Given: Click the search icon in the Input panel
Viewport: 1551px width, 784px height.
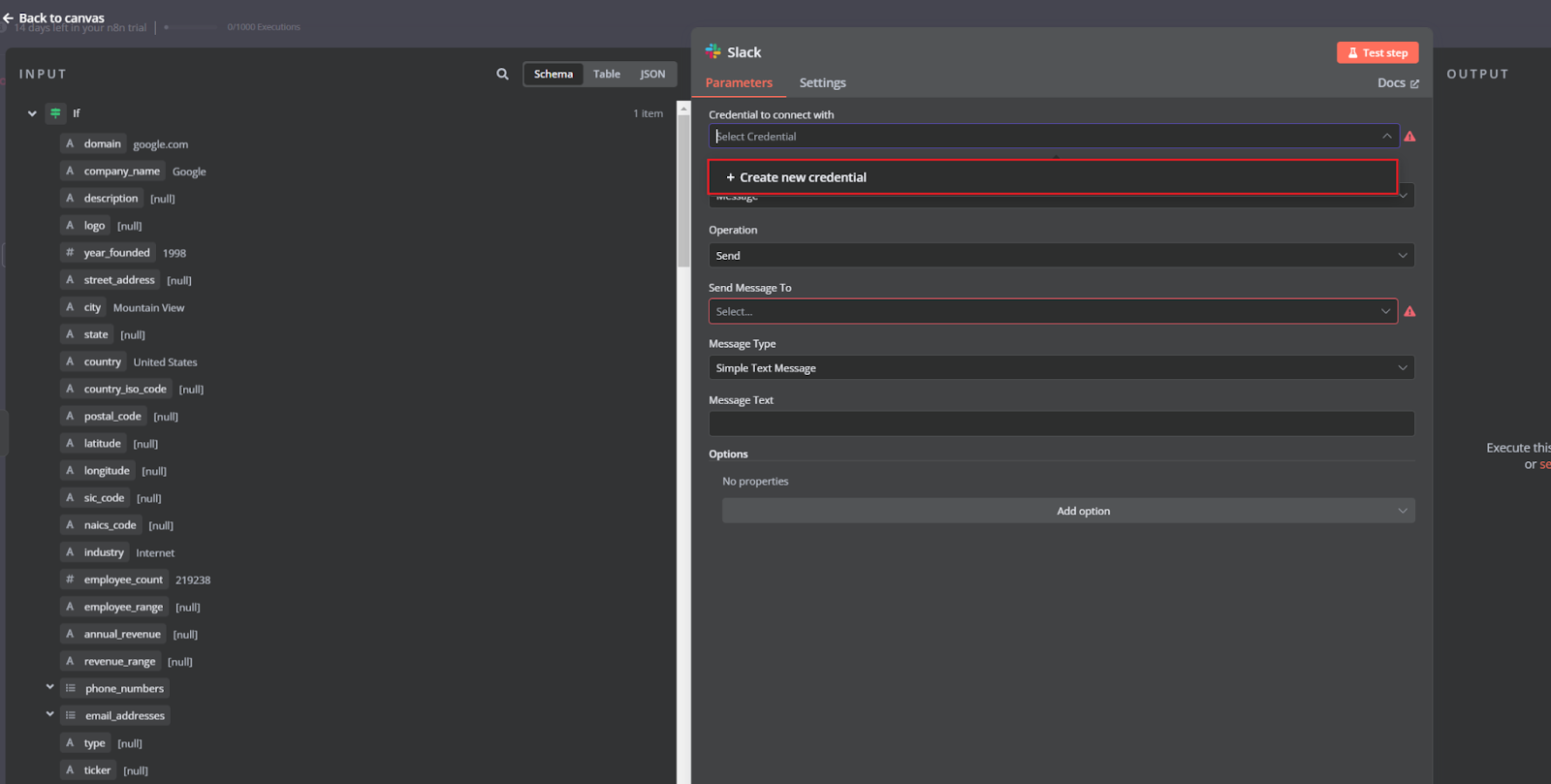Looking at the screenshot, I should click(502, 74).
